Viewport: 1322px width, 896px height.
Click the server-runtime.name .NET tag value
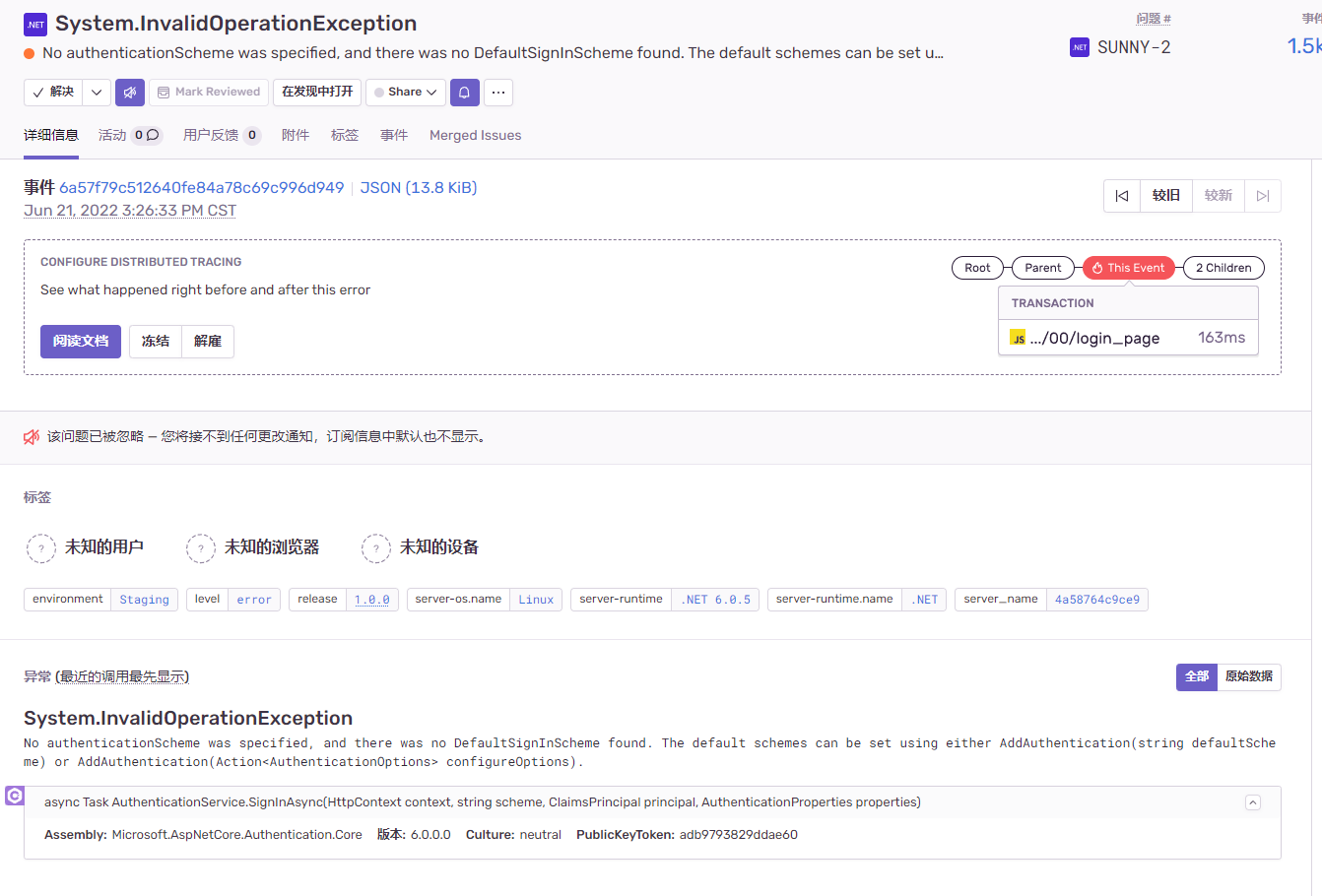(x=924, y=600)
